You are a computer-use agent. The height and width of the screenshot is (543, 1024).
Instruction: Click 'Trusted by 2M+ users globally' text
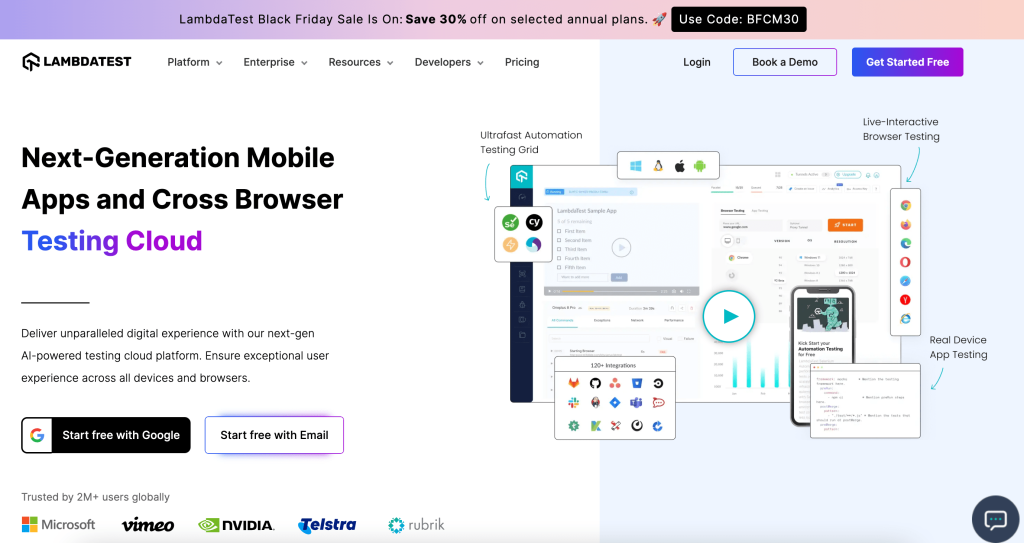pyautogui.click(x=95, y=497)
